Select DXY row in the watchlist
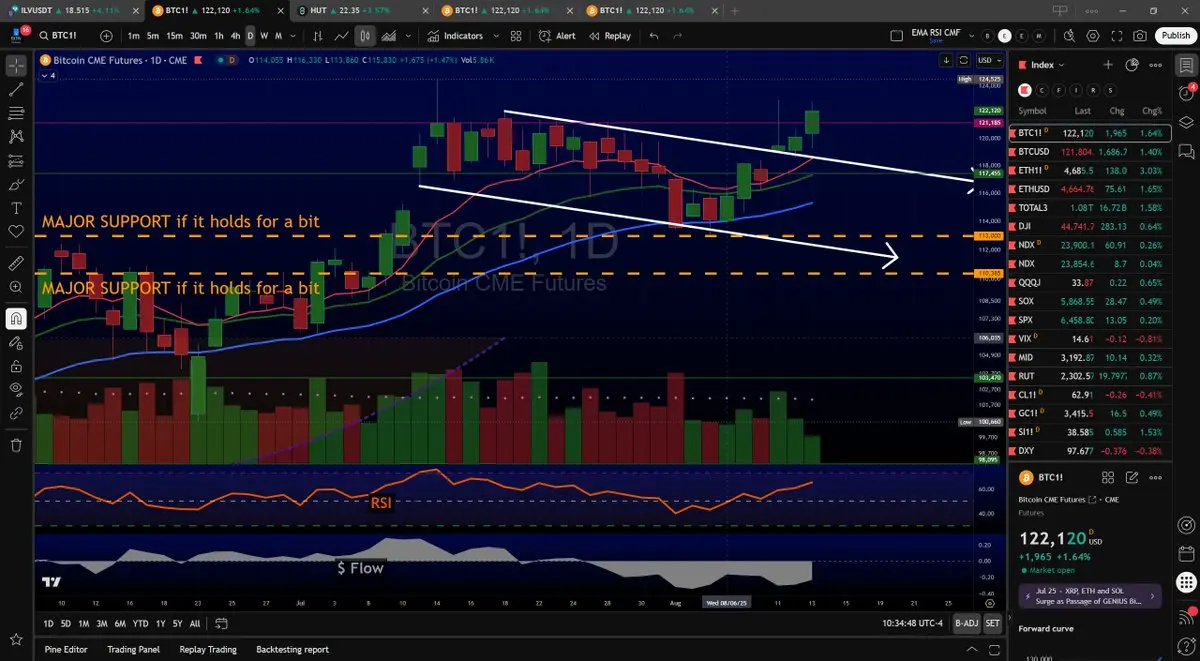This screenshot has height=661, width=1200. tap(1088, 451)
